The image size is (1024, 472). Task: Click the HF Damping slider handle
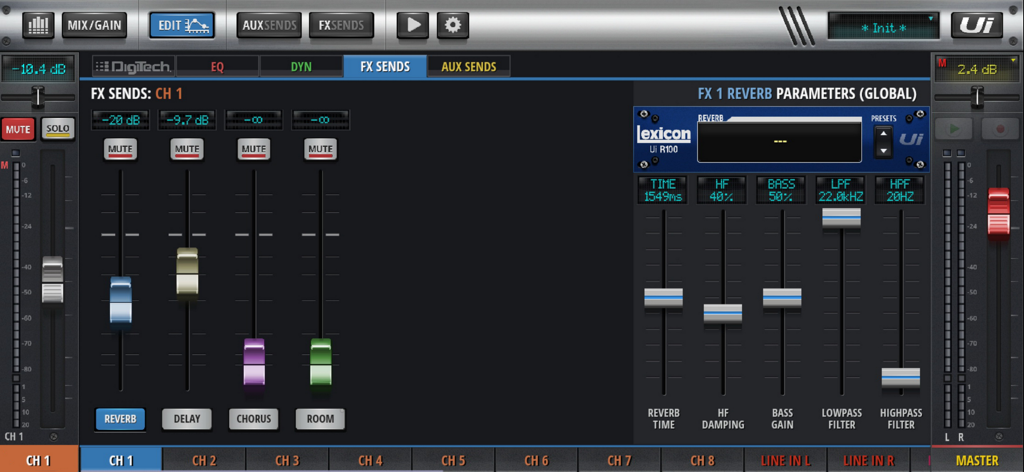coord(723,313)
